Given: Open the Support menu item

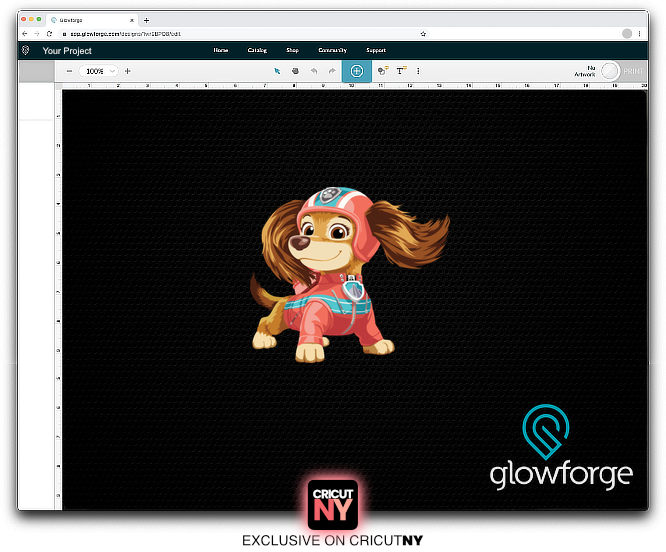Looking at the screenshot, I should (x=376, y=50).
